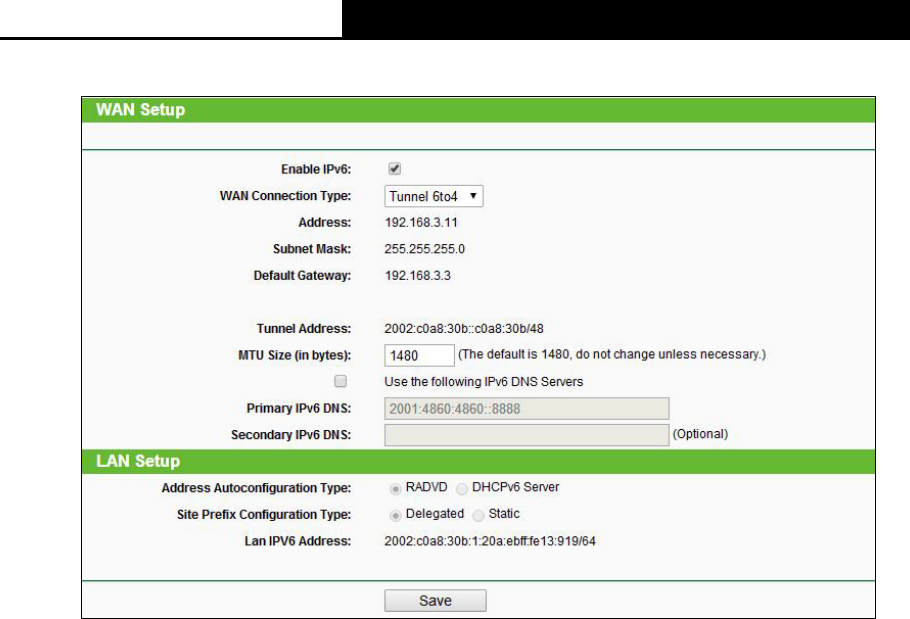This screenshot has height=619, width=910.
Task: Click the Tunnel Address label
Action: pyautogui.click(x=304, y=329)
